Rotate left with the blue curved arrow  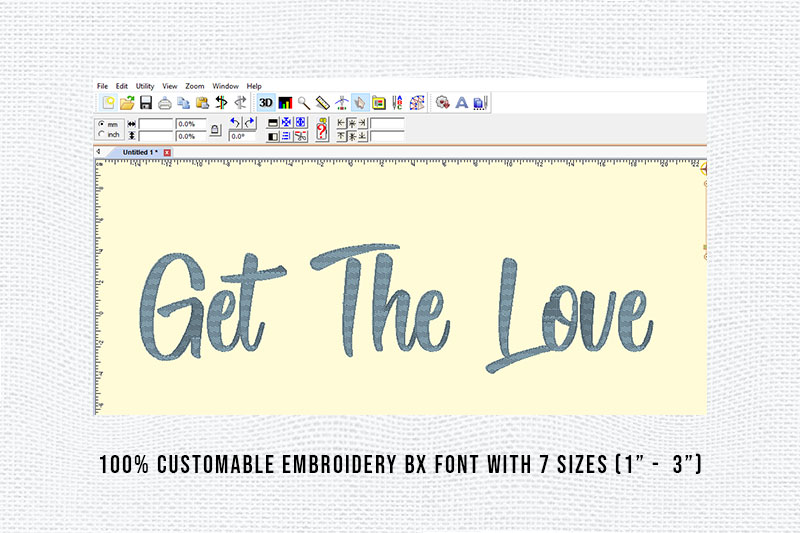(x=235, y=123)
